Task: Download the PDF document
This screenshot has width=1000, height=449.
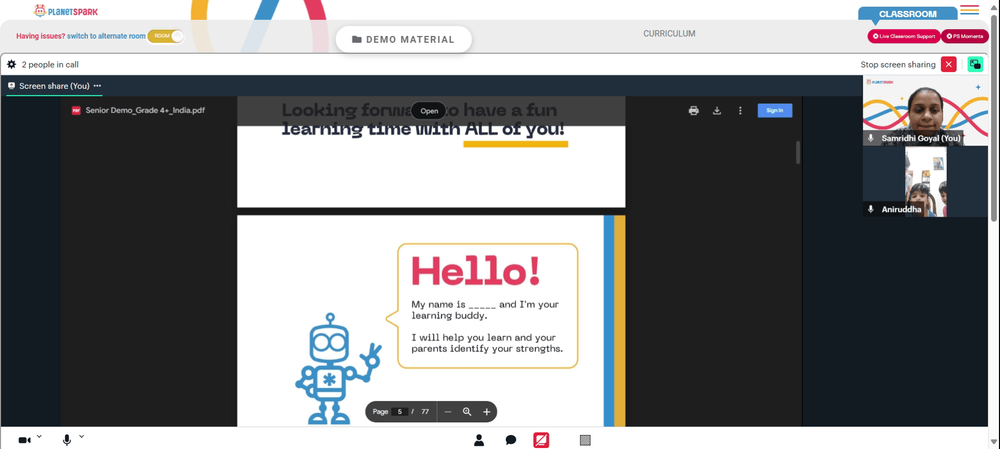Action: tap(717, 110)
